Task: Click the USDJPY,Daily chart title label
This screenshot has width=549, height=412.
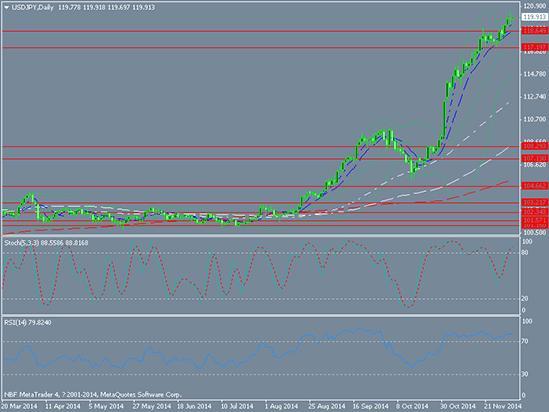Action: click(32, 7)
